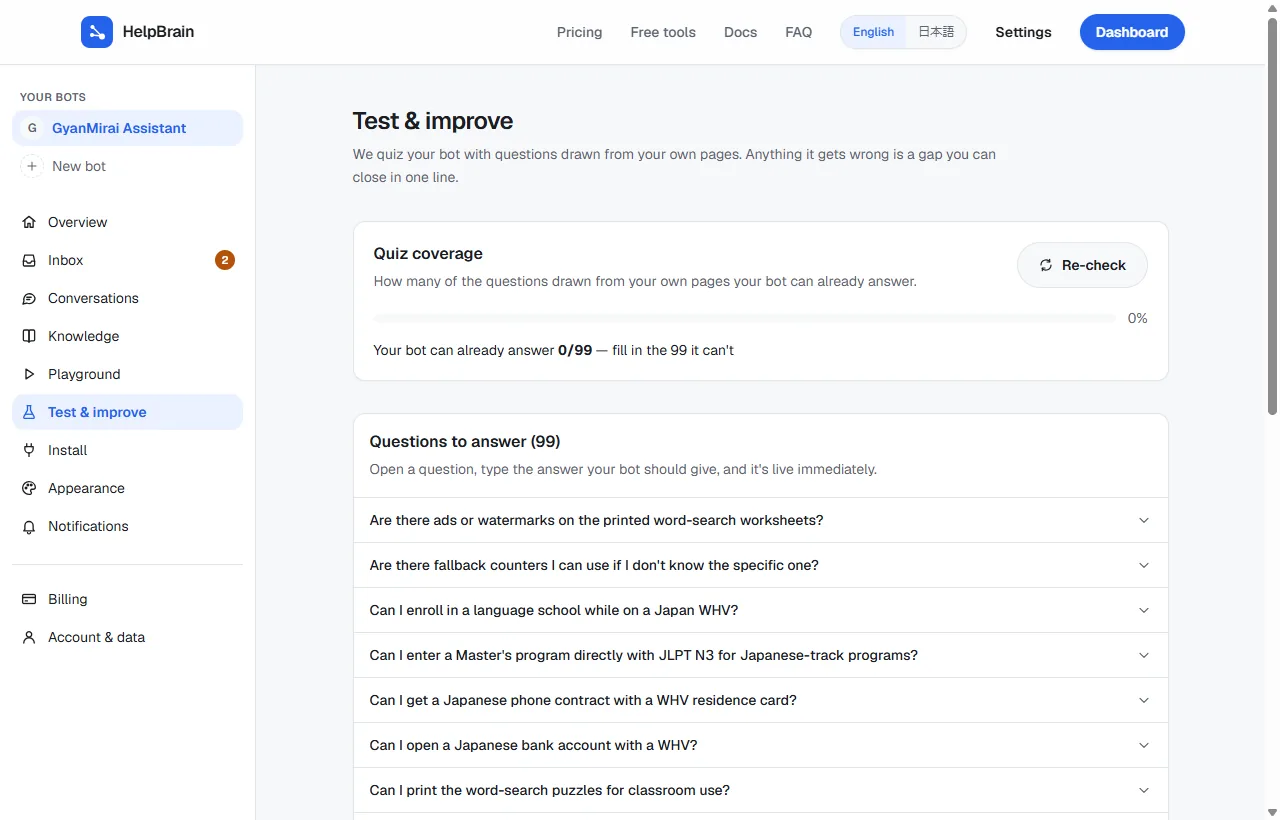
Task: Click the Test & improve flask icon
Action: [x=29, y=412]
